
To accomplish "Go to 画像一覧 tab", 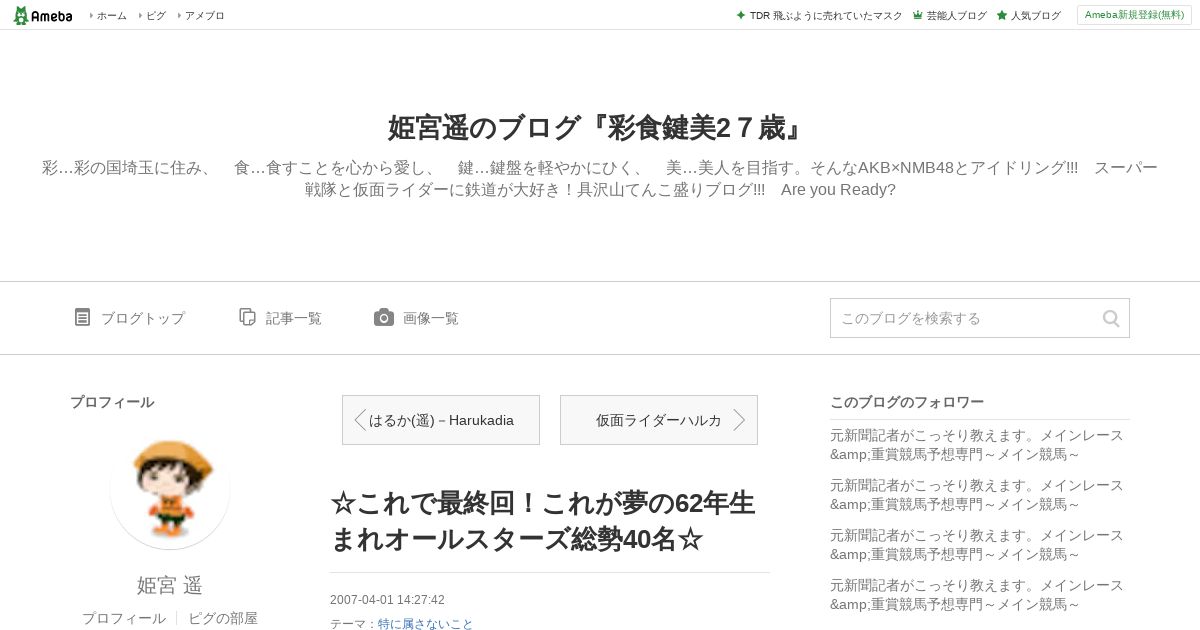I will point(417,318).
